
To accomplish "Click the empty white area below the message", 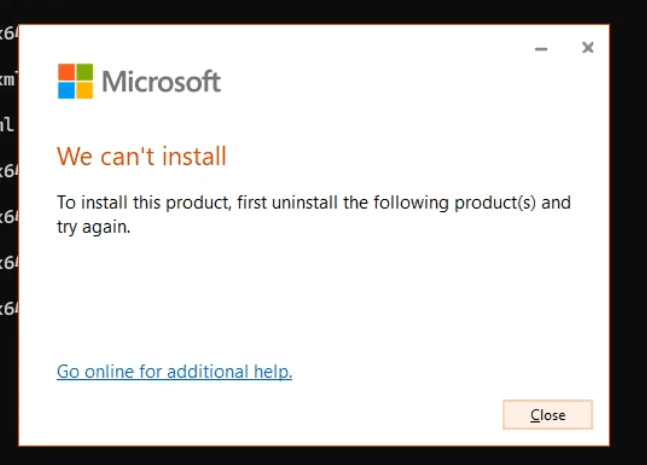I will point(314,297).
